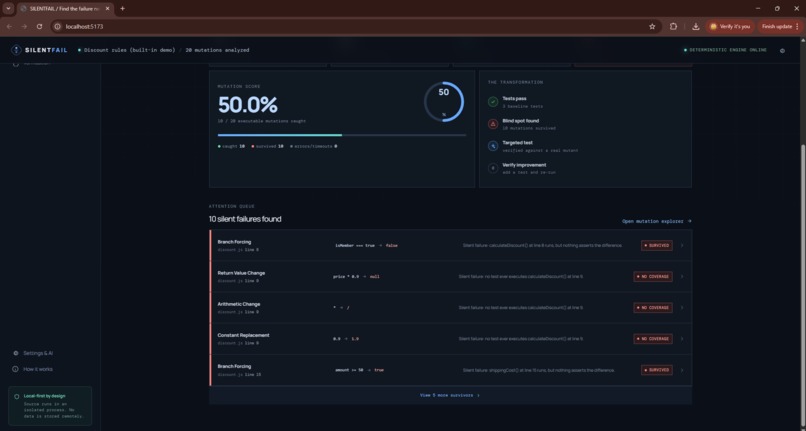Open the theme/settings icon in top-right header
The height and width of the screenshot is (431, 806).
782,50
